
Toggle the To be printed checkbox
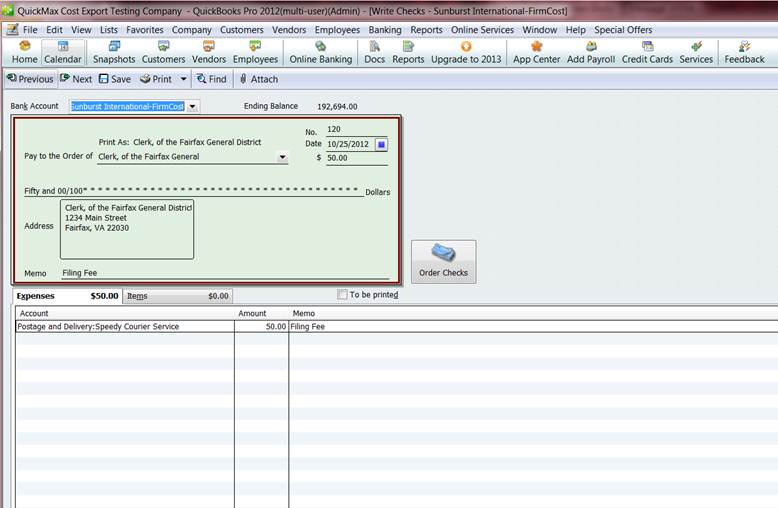point(342,295)
